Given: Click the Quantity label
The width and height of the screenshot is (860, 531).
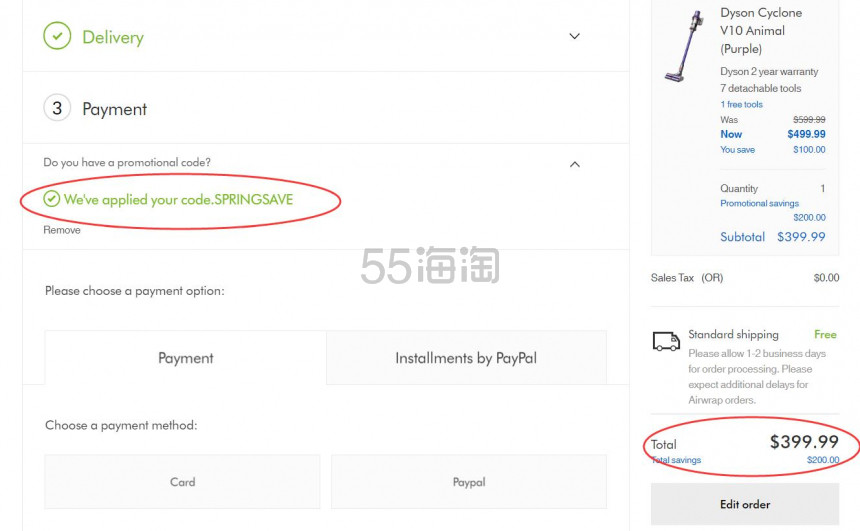Looking at the screenshot, I should [739, 188].
